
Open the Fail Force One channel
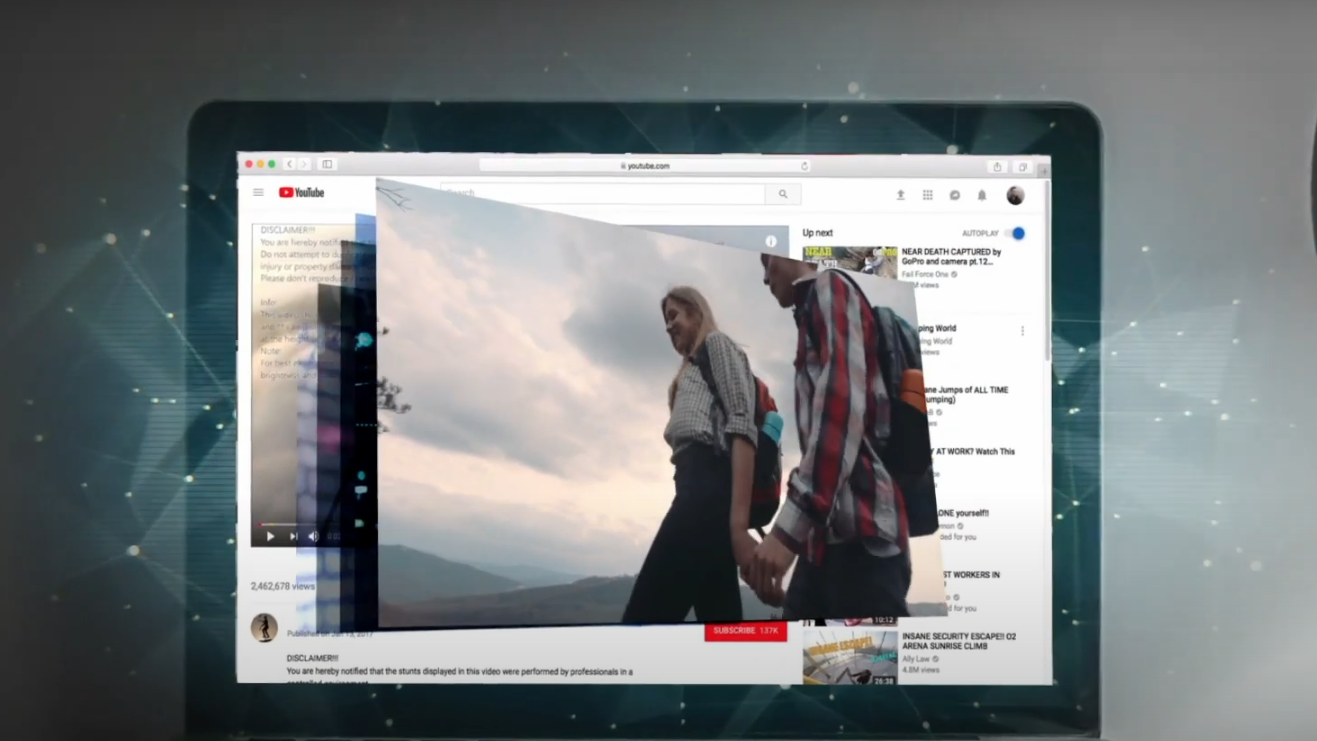(x=925, y=274)
